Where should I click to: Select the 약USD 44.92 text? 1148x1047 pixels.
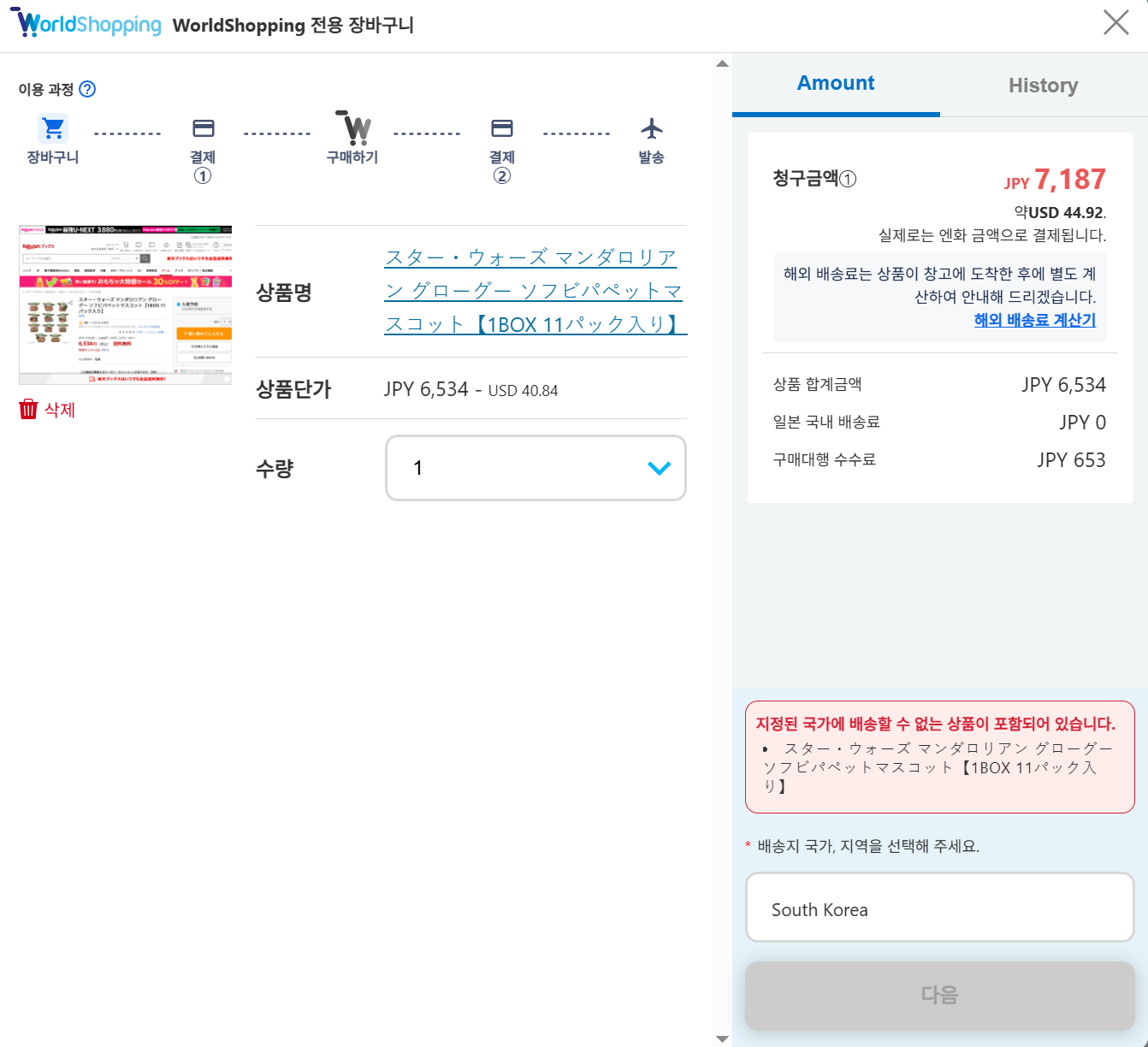pyautogui.click(x=1060, y=212)
